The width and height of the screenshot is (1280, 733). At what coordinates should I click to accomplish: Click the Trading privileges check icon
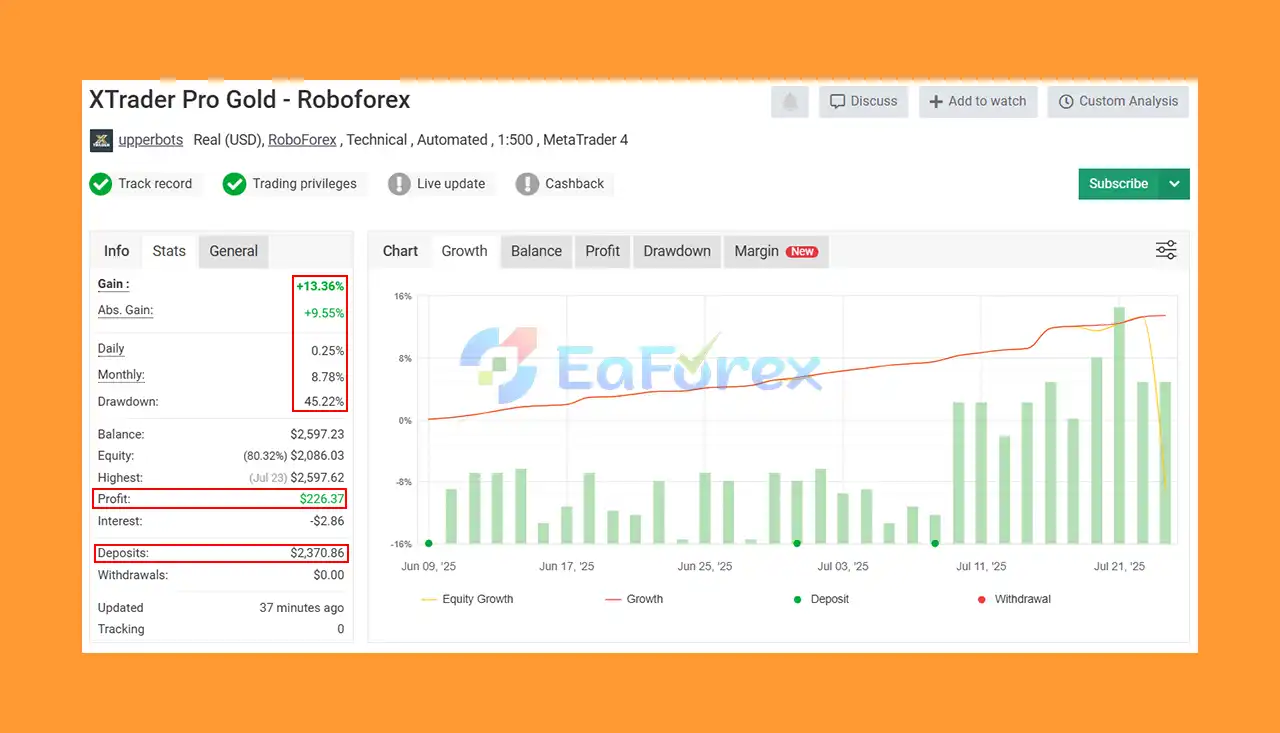pos(234,184)
